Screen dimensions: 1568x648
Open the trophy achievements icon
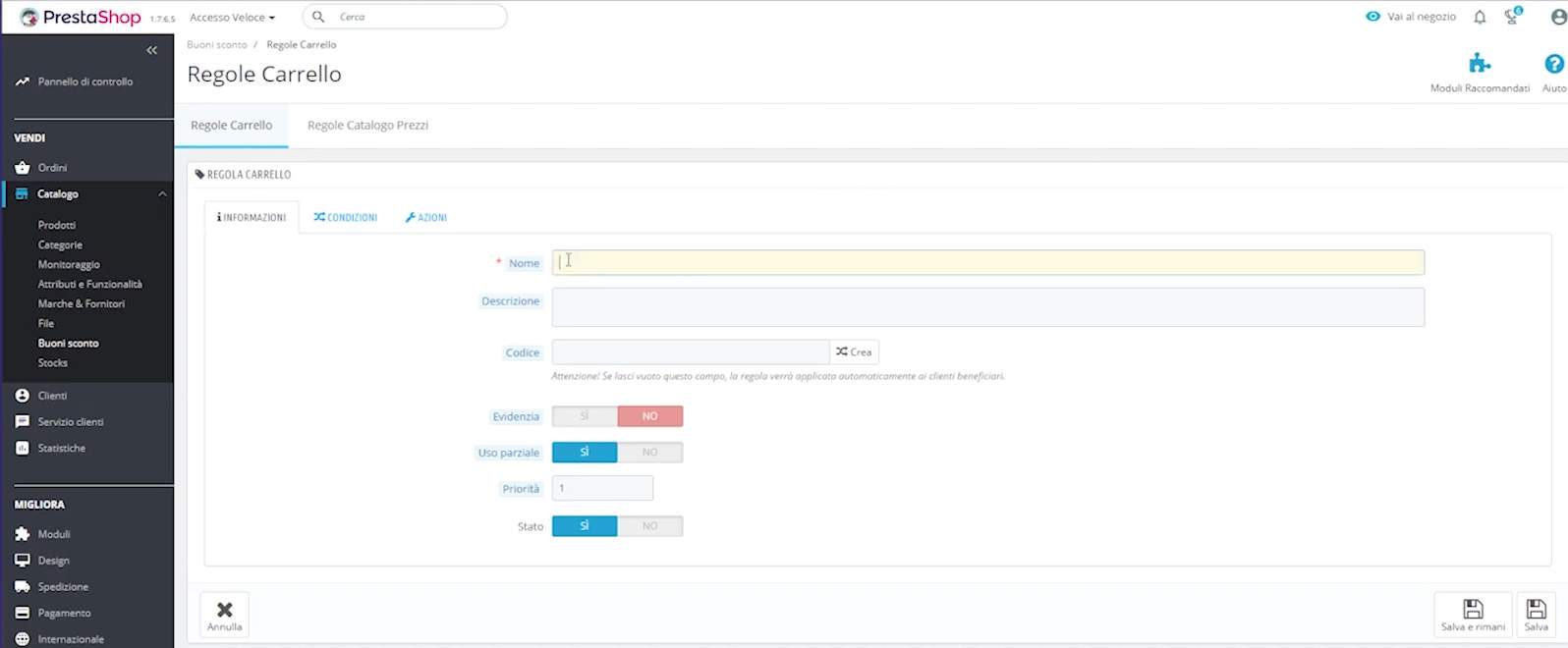[x=1512, y=17]
